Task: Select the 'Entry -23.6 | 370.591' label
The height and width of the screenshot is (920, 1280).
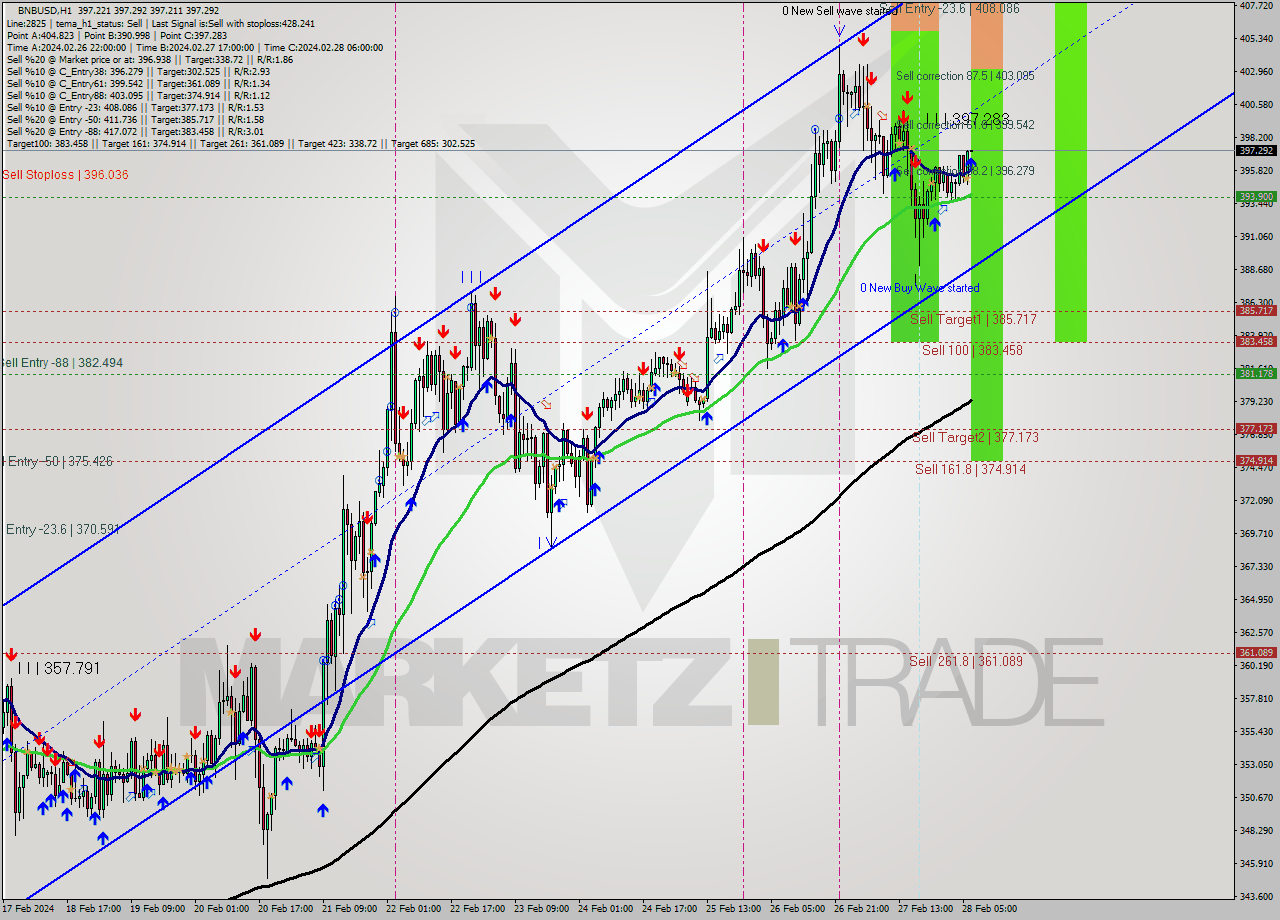Action: [62, 529]
